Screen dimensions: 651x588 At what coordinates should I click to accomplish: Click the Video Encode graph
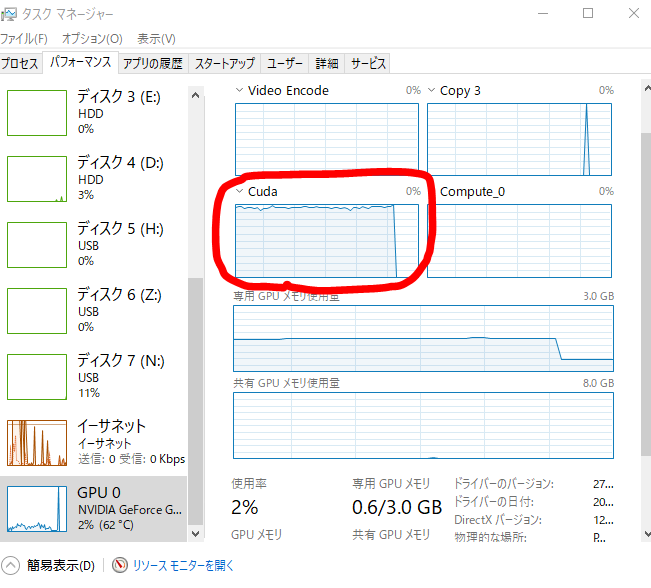pos(327,140)
